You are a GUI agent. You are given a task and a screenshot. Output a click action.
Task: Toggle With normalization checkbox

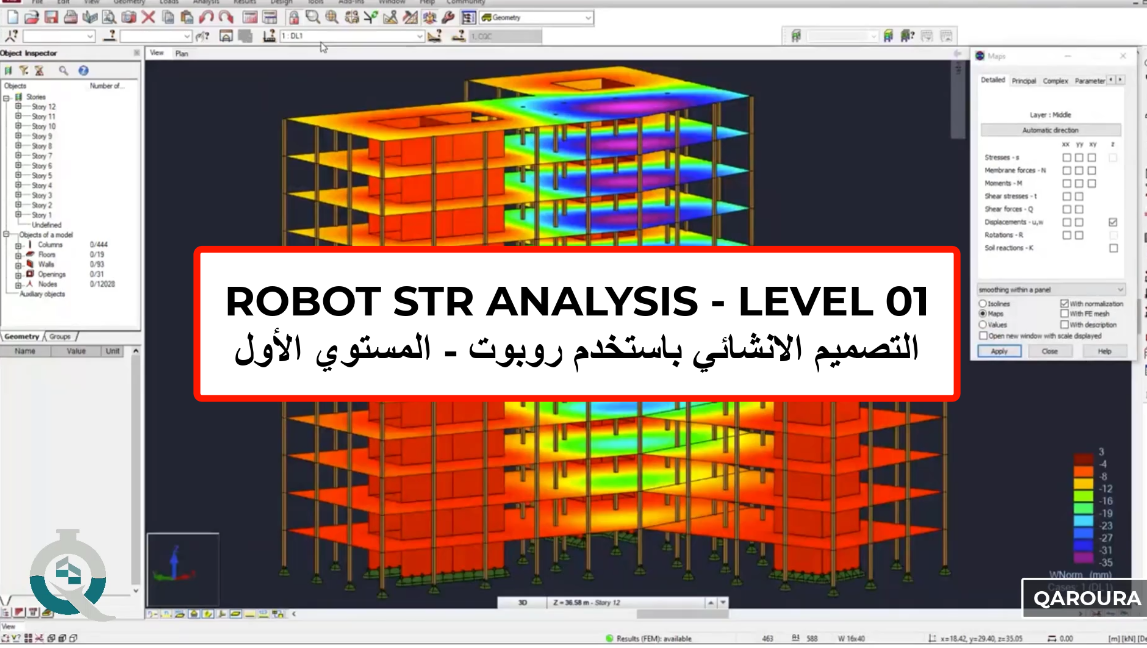(1064, 304)
